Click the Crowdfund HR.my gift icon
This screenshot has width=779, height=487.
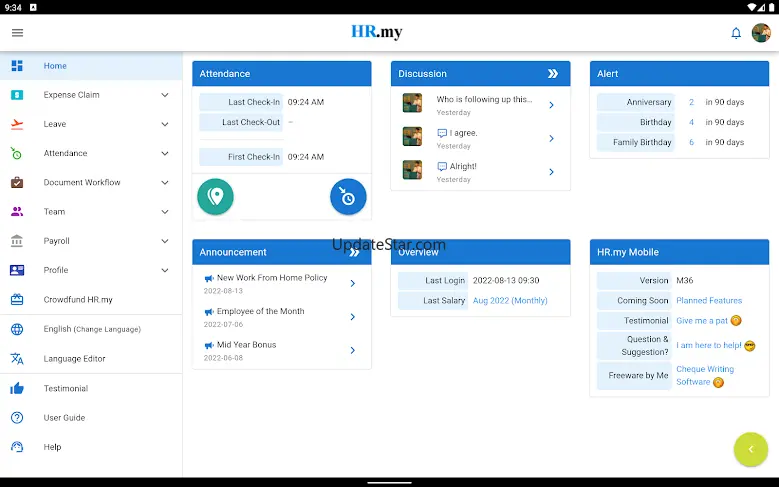[x=17, y=299]
